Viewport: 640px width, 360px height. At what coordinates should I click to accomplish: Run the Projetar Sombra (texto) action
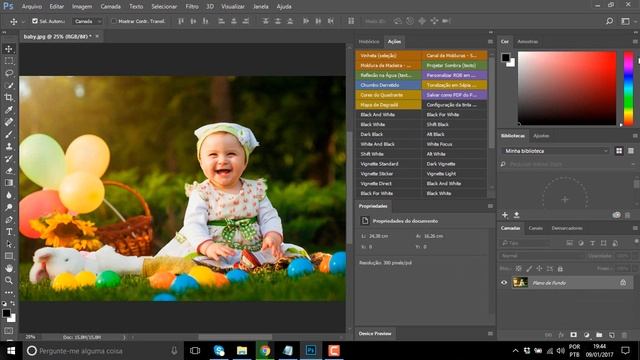454,65
